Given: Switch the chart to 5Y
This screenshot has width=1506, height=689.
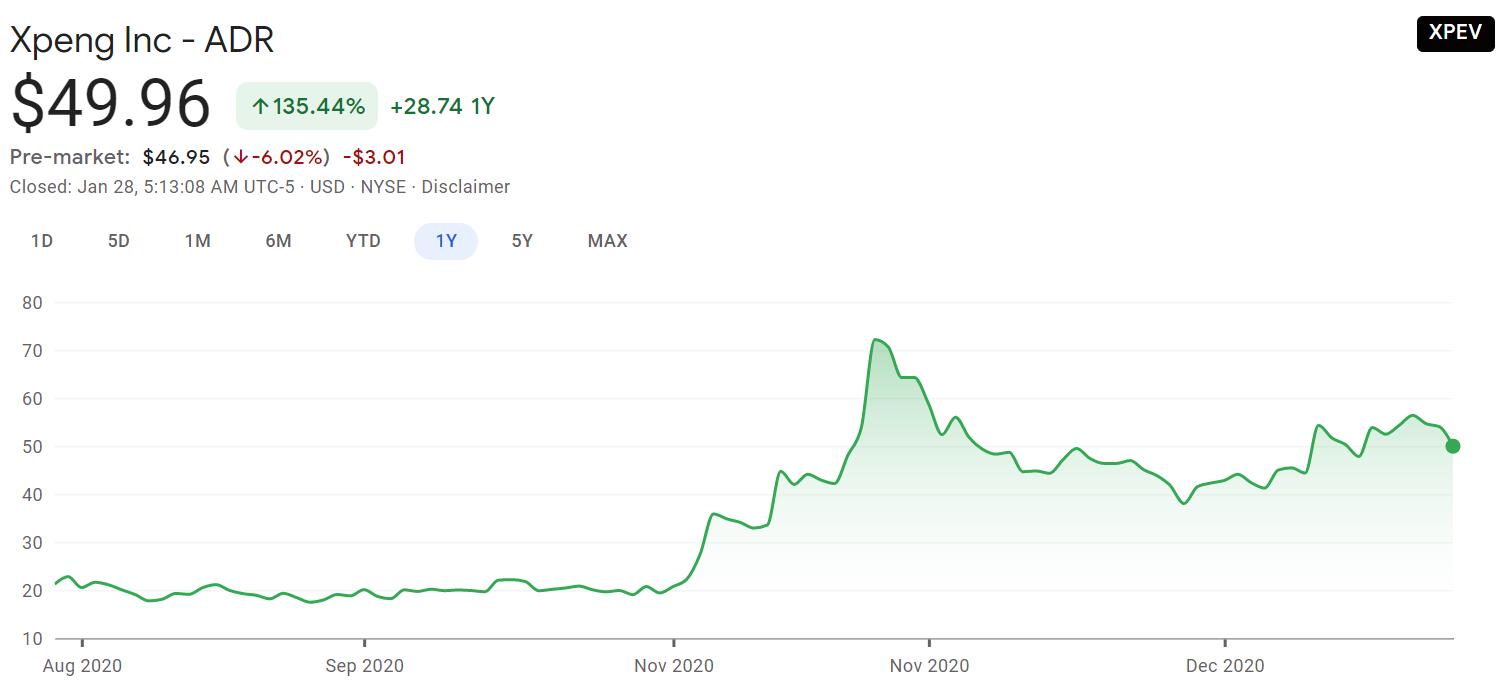Looking at the screenshot, I should [x=522, y=241].
